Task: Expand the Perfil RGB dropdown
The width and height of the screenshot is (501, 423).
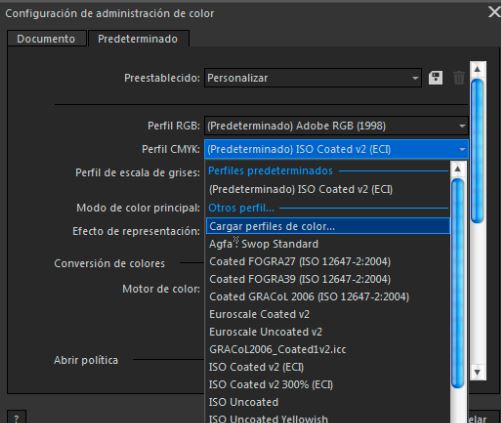Action: click(336, 126)
